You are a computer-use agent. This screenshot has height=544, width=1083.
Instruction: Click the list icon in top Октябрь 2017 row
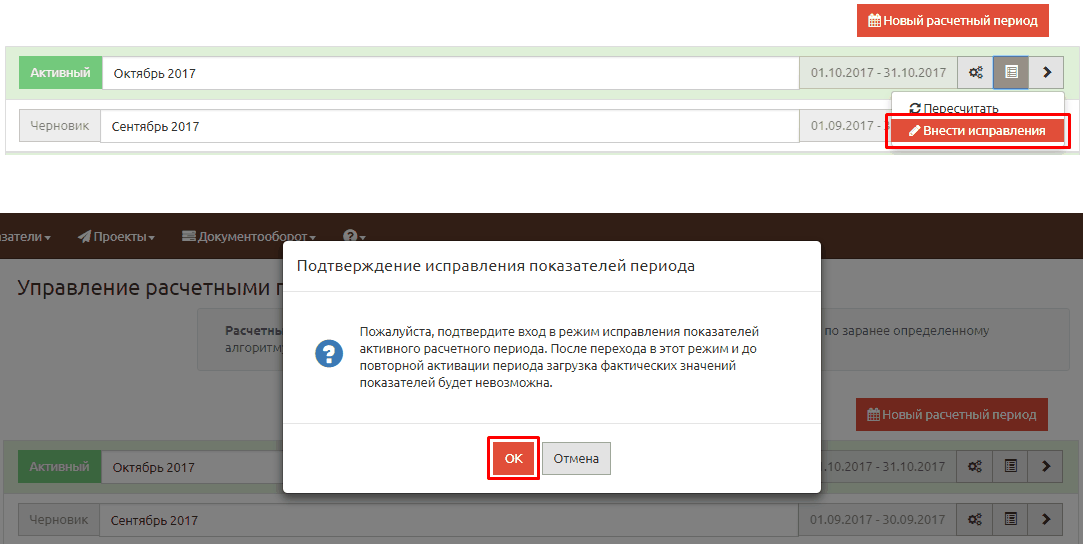coord(1011,72)
